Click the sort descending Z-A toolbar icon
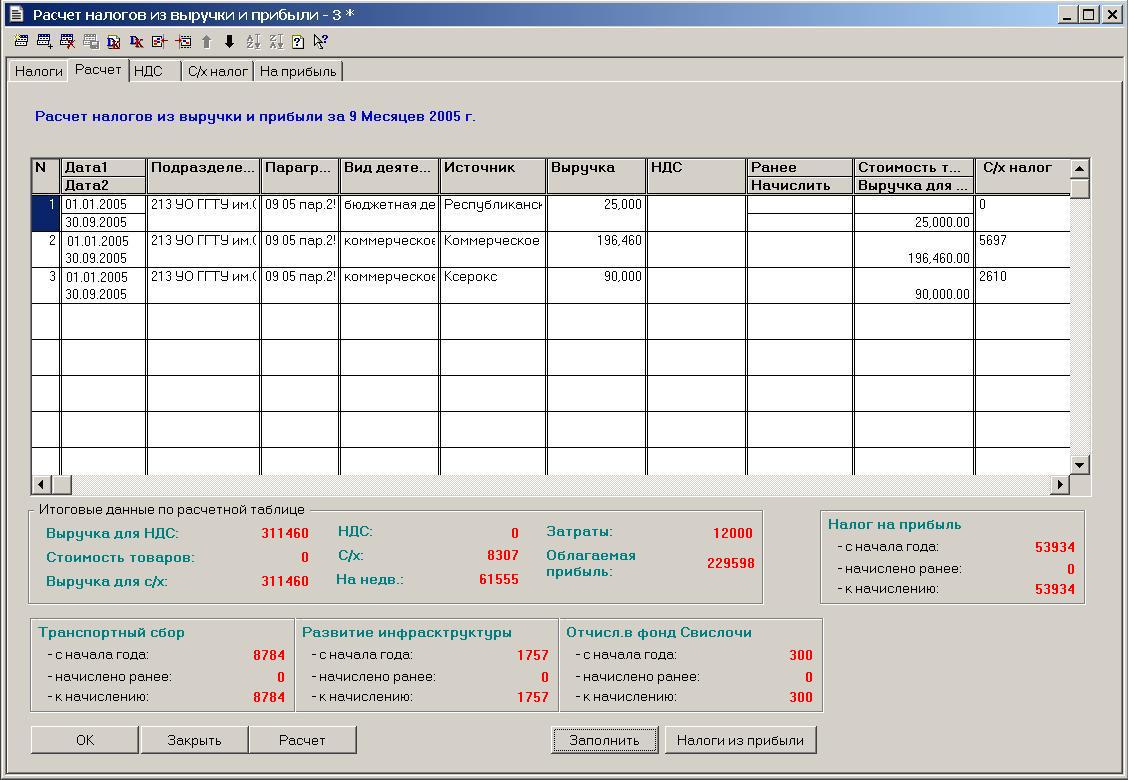 tap(275, 42)
